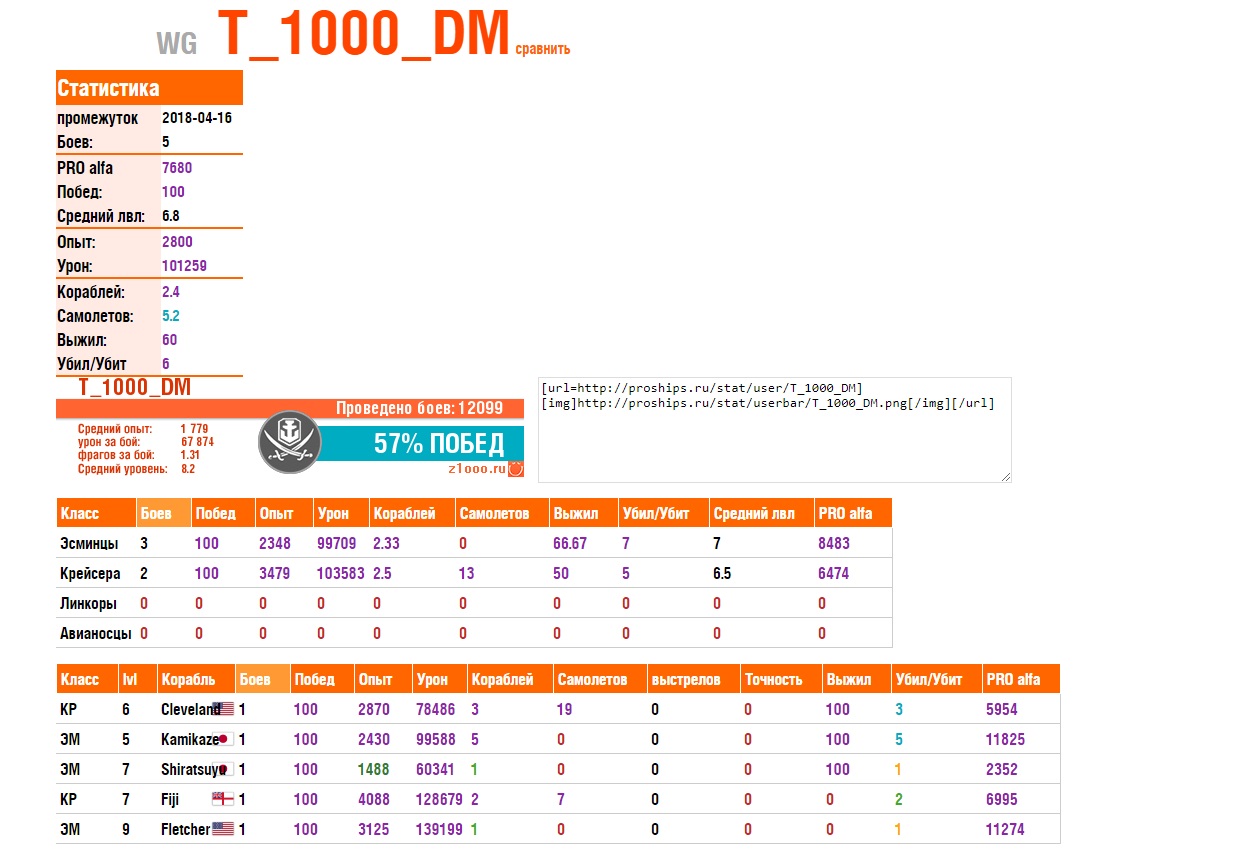
Task: Click Крейсера damage value 103583
Action: coord(340,574)
